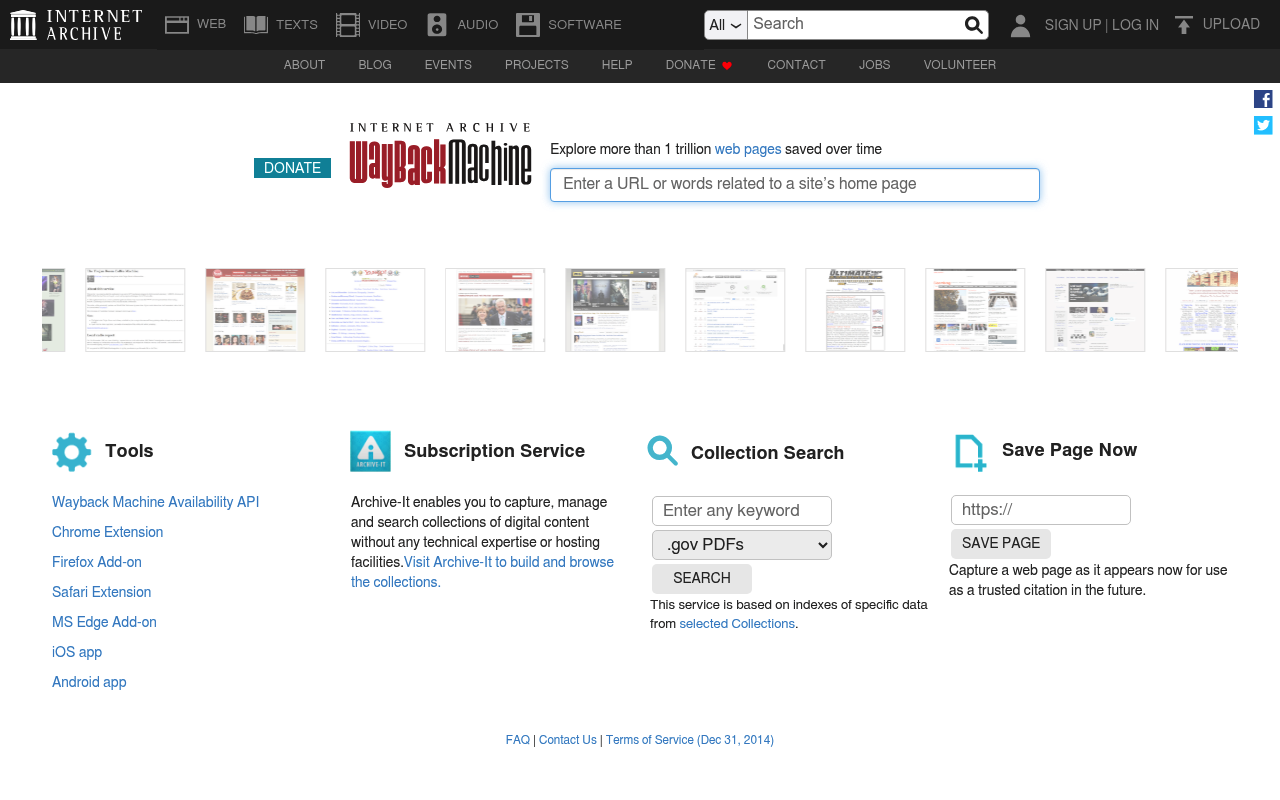1280x800 pixels.
Task: Share on Twitter icon
Action: [1263, 125]
